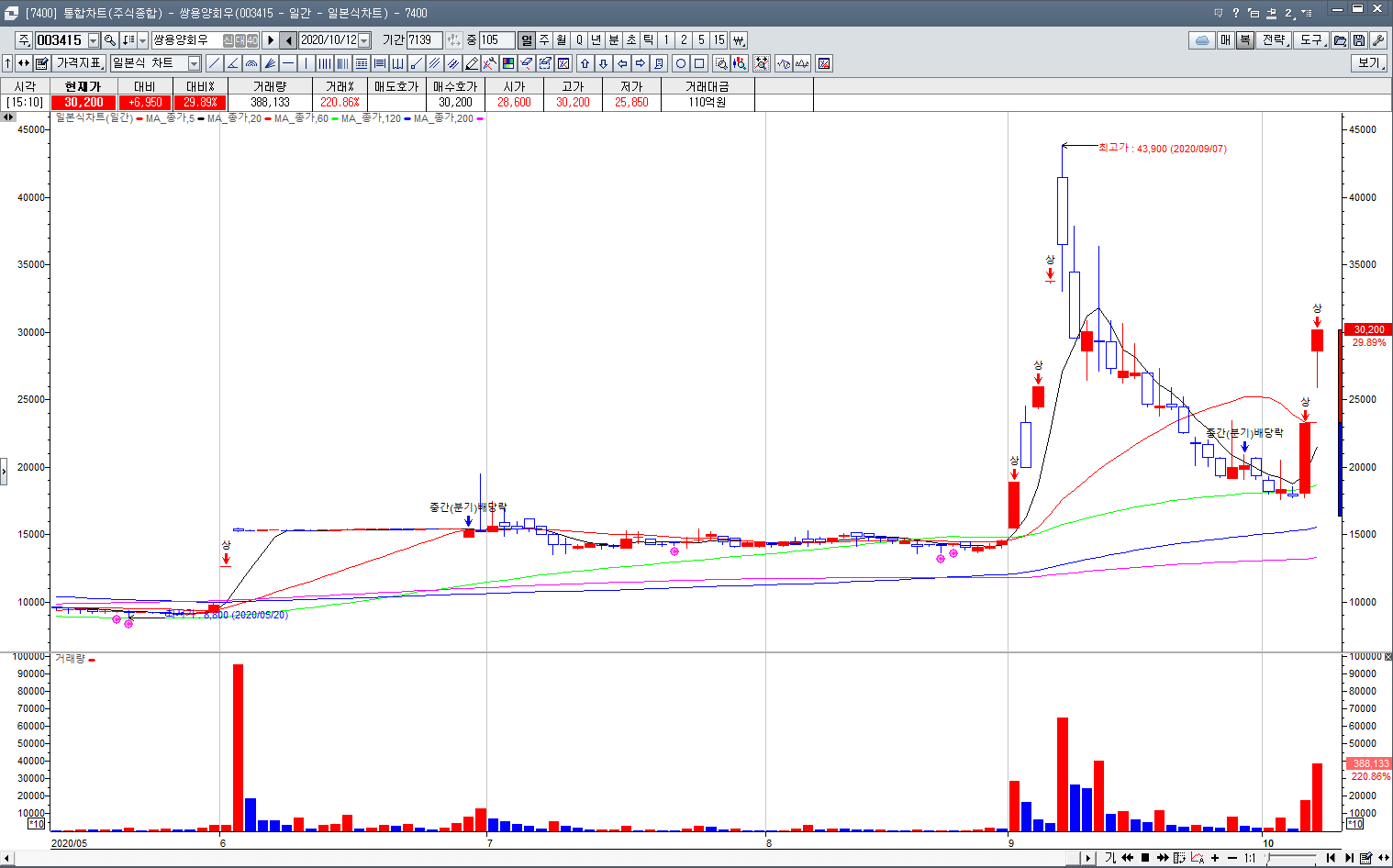Toggle the 매 button
The height and width of the screenshot is (868, 1393).
coord(1226,40)
